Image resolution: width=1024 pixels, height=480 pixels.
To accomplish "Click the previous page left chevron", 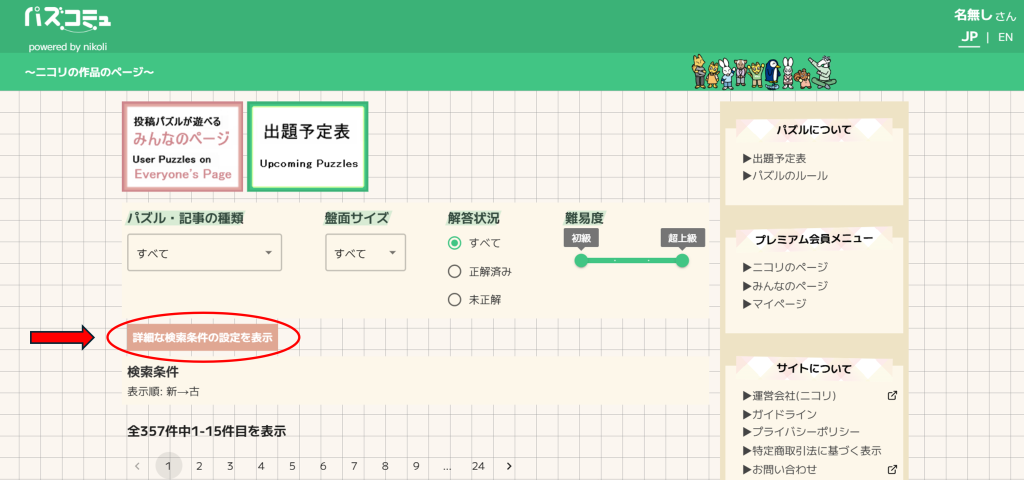I will point(137,466).
